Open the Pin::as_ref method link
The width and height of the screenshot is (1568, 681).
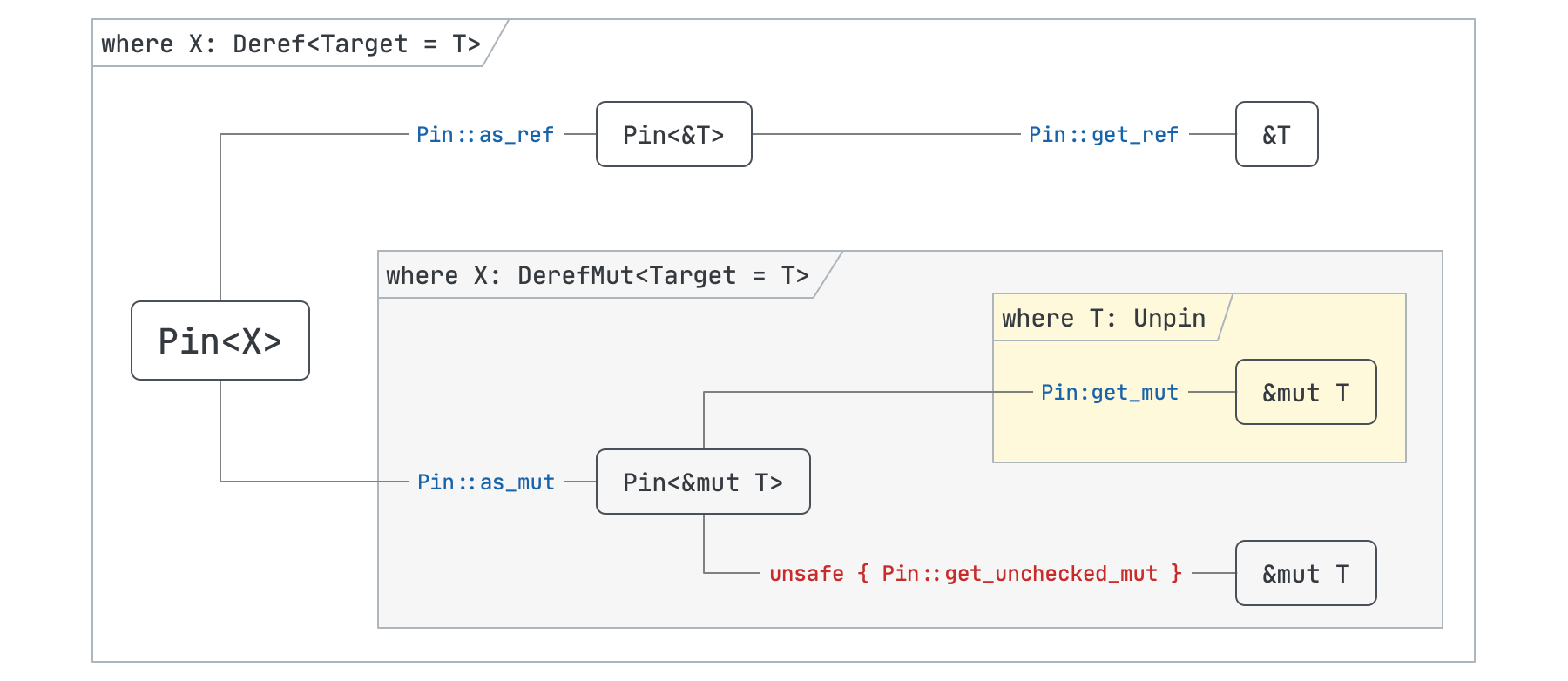[485, 135]
